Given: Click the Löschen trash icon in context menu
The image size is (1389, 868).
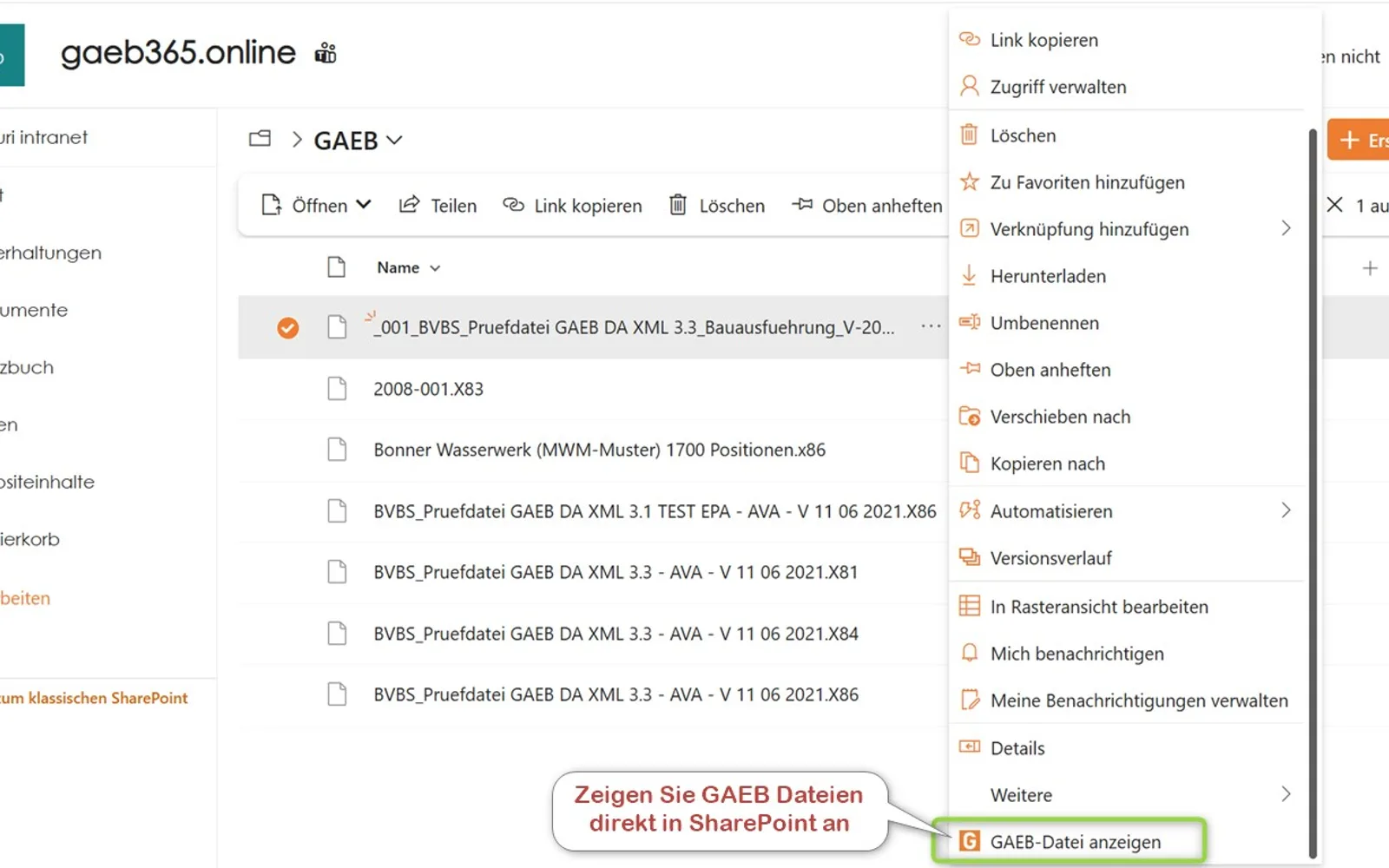Looking at the screenshot, I should [969, 135].
